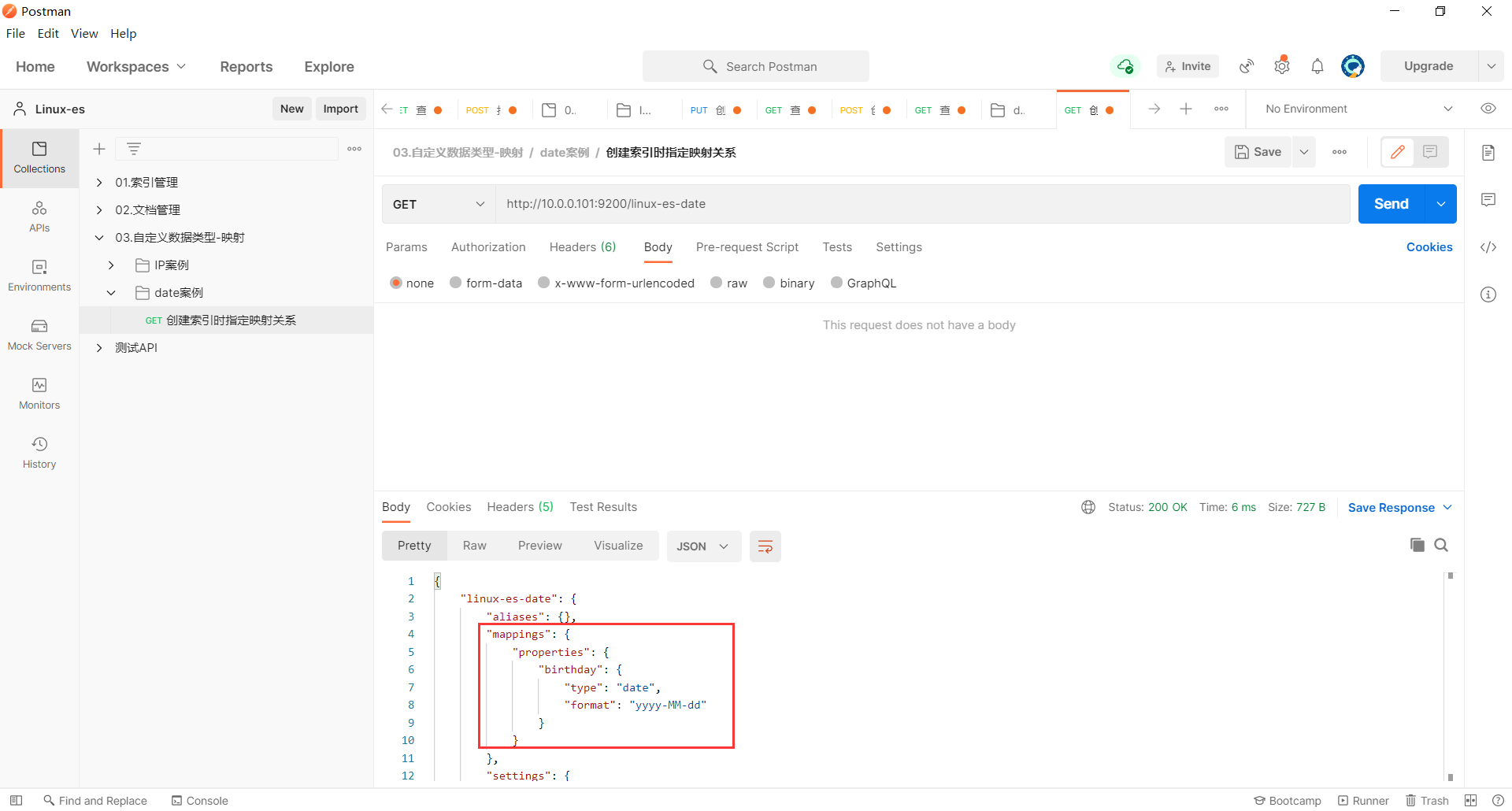Open the Environments sidebar panel

[39, 276]
